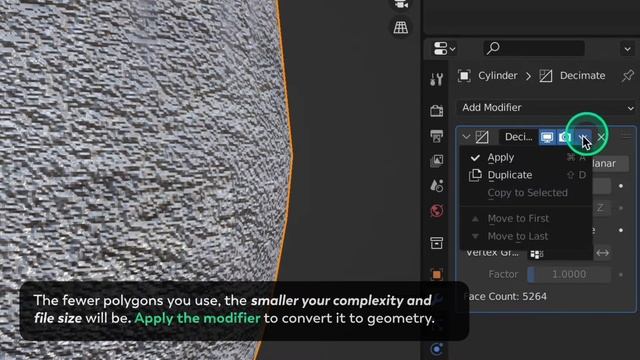Viewport: 640px width, 360px height.
Task: Open the properties options dropdown arrow
Action: click(627, 49)
